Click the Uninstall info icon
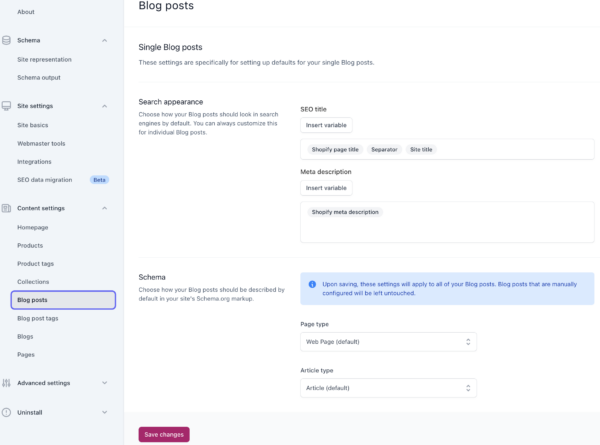The width and height of the screenshot is (600, 445). pyautogui.click(x=7, y=412)
